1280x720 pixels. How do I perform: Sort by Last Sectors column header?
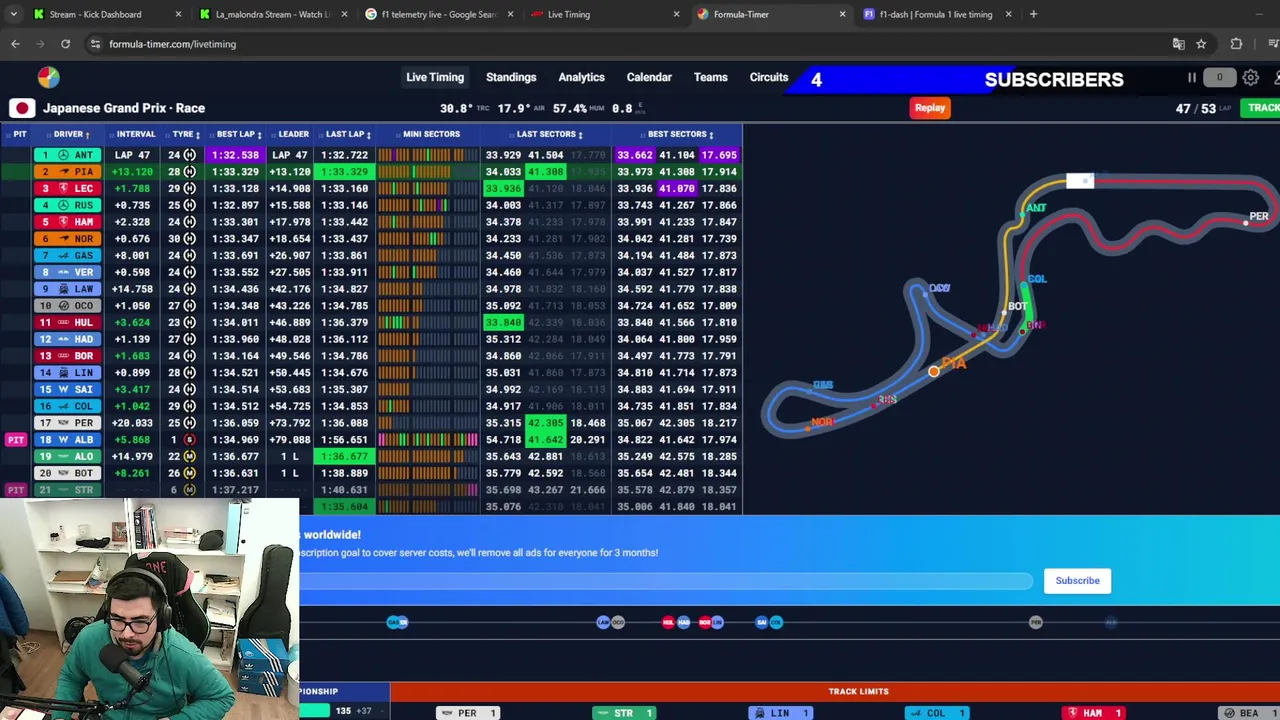click(x=549, y=134)
